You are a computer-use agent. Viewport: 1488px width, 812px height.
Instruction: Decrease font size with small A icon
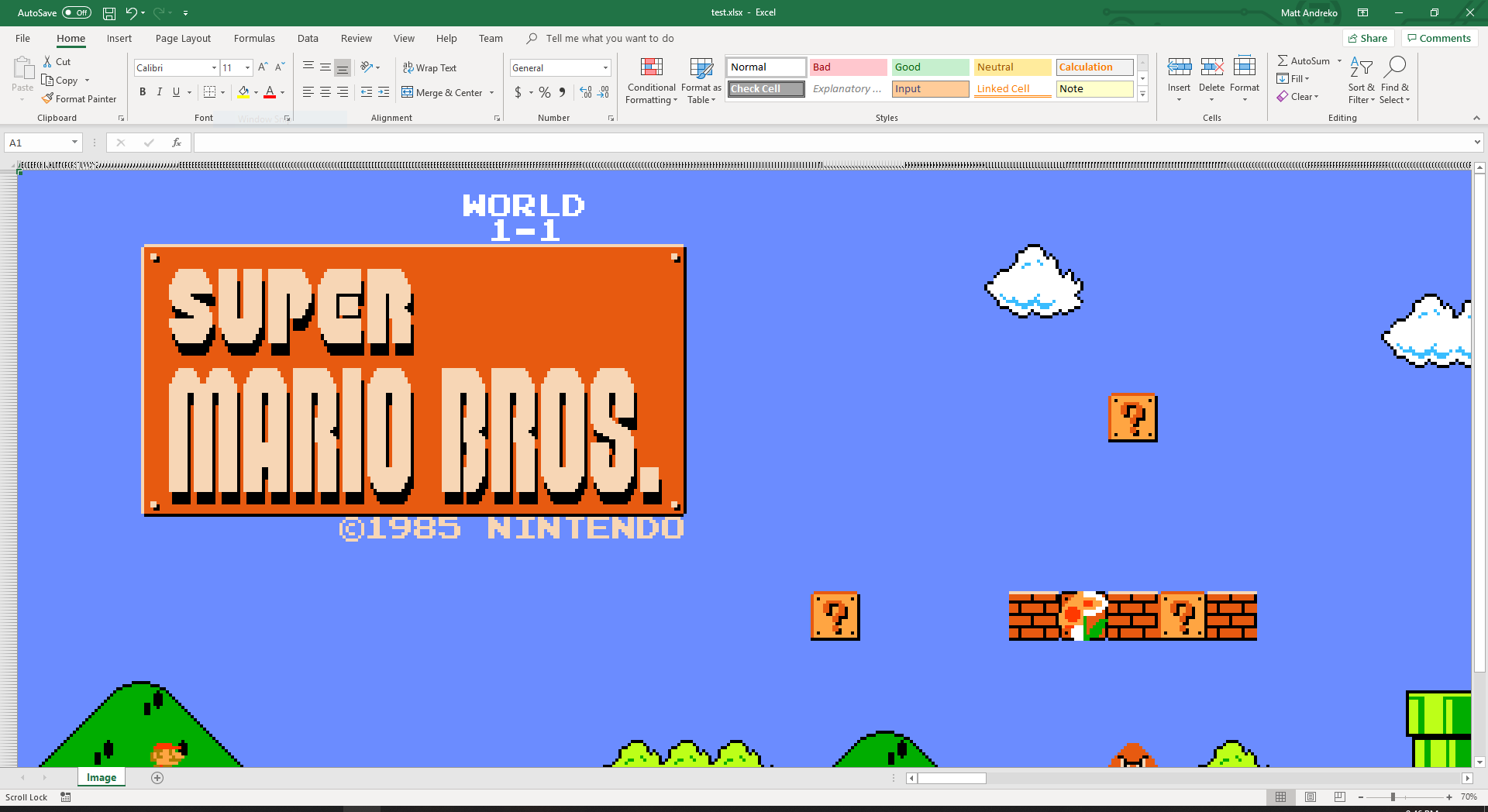tap(280, 67)
